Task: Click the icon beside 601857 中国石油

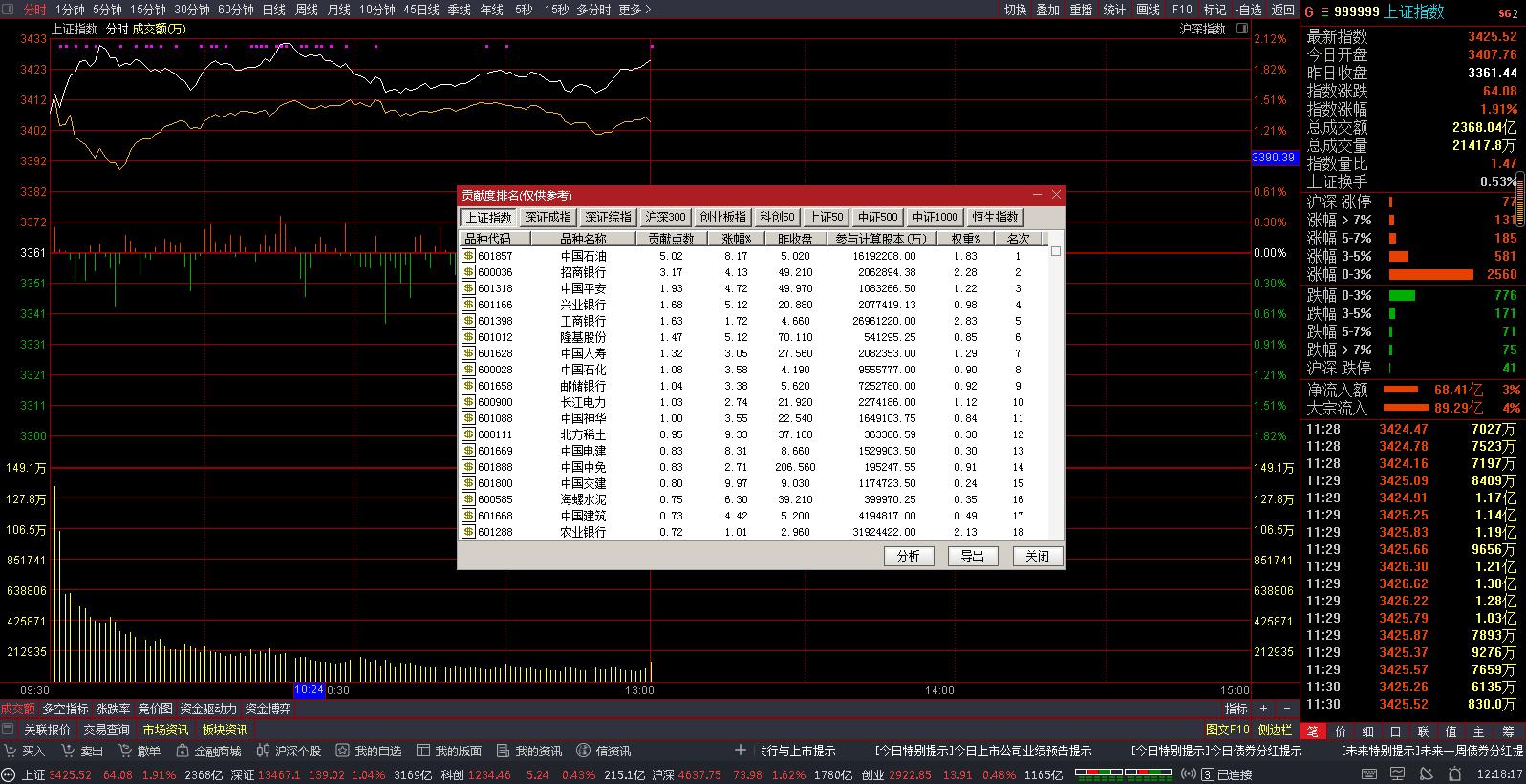Action: click(468, 256)
